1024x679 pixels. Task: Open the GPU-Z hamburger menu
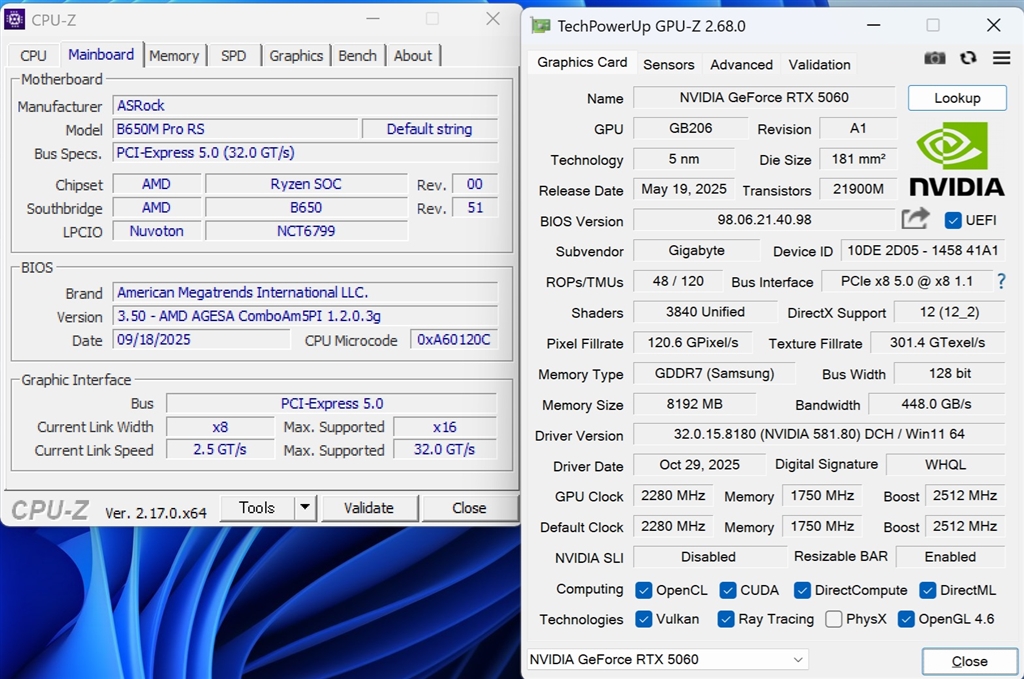click(1001, 59)
